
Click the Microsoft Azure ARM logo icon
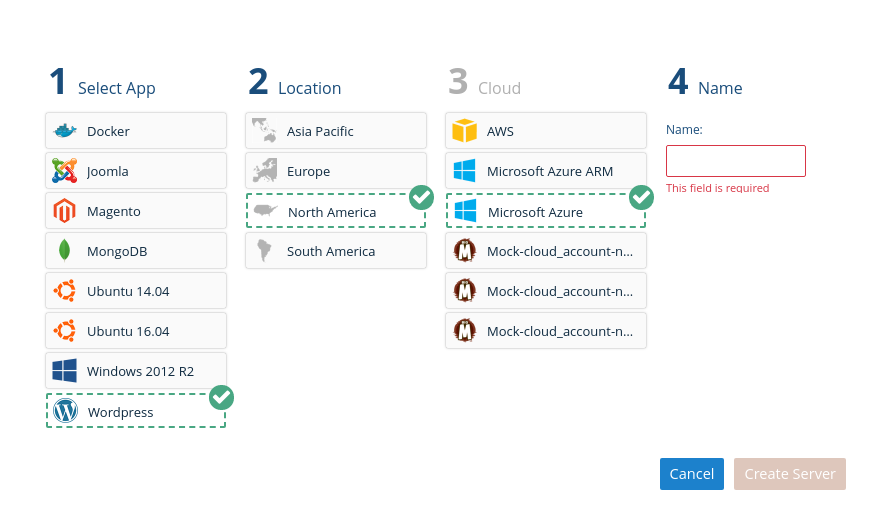coord(464,171)
